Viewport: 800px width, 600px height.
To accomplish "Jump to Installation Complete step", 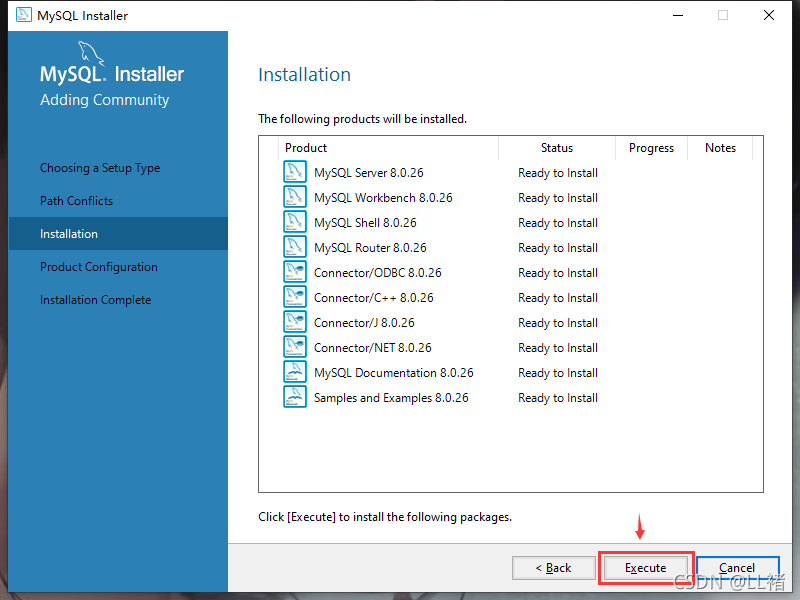I will tap(95, 300).
